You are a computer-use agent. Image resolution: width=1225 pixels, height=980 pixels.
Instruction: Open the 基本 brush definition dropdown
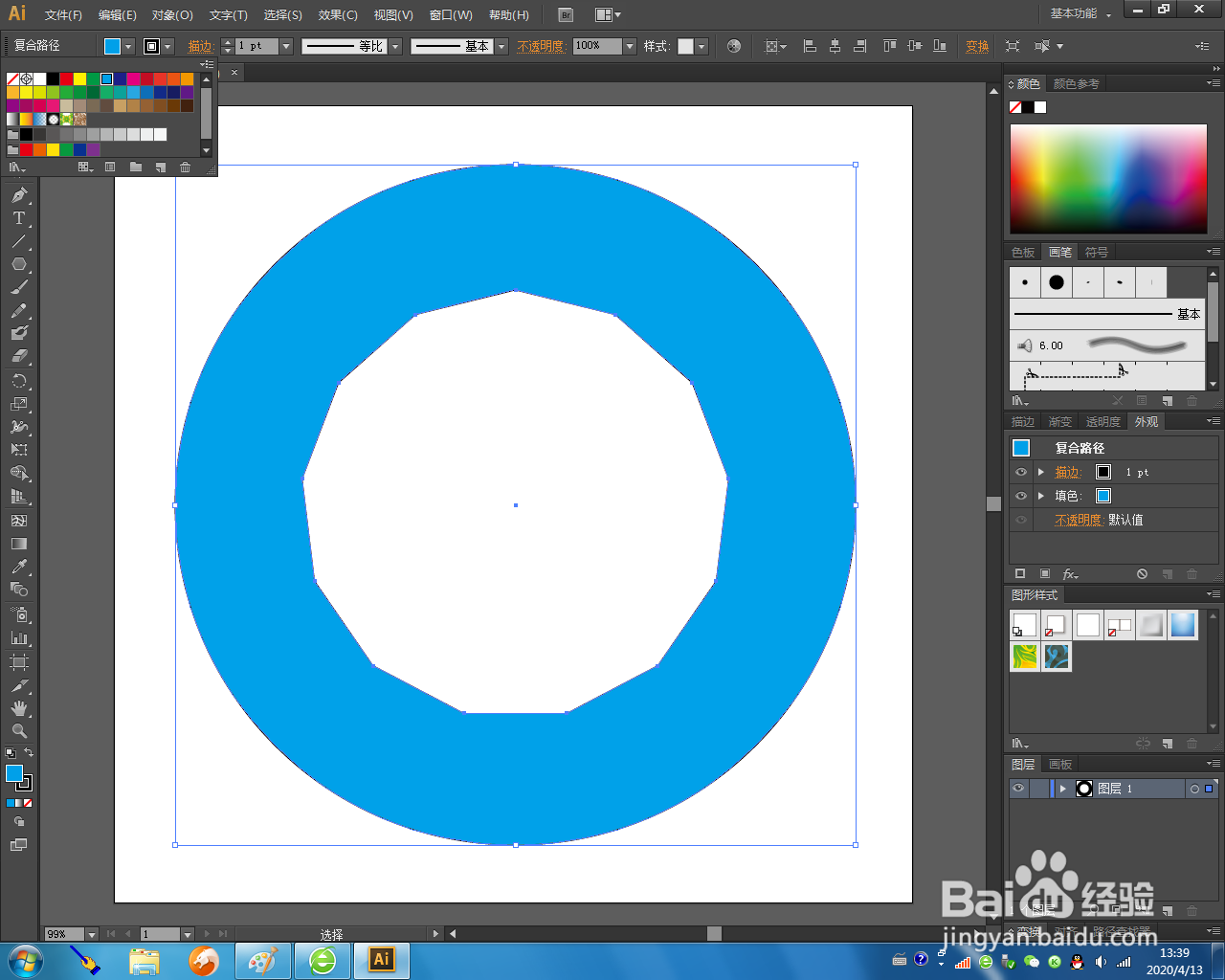(501, 46)
